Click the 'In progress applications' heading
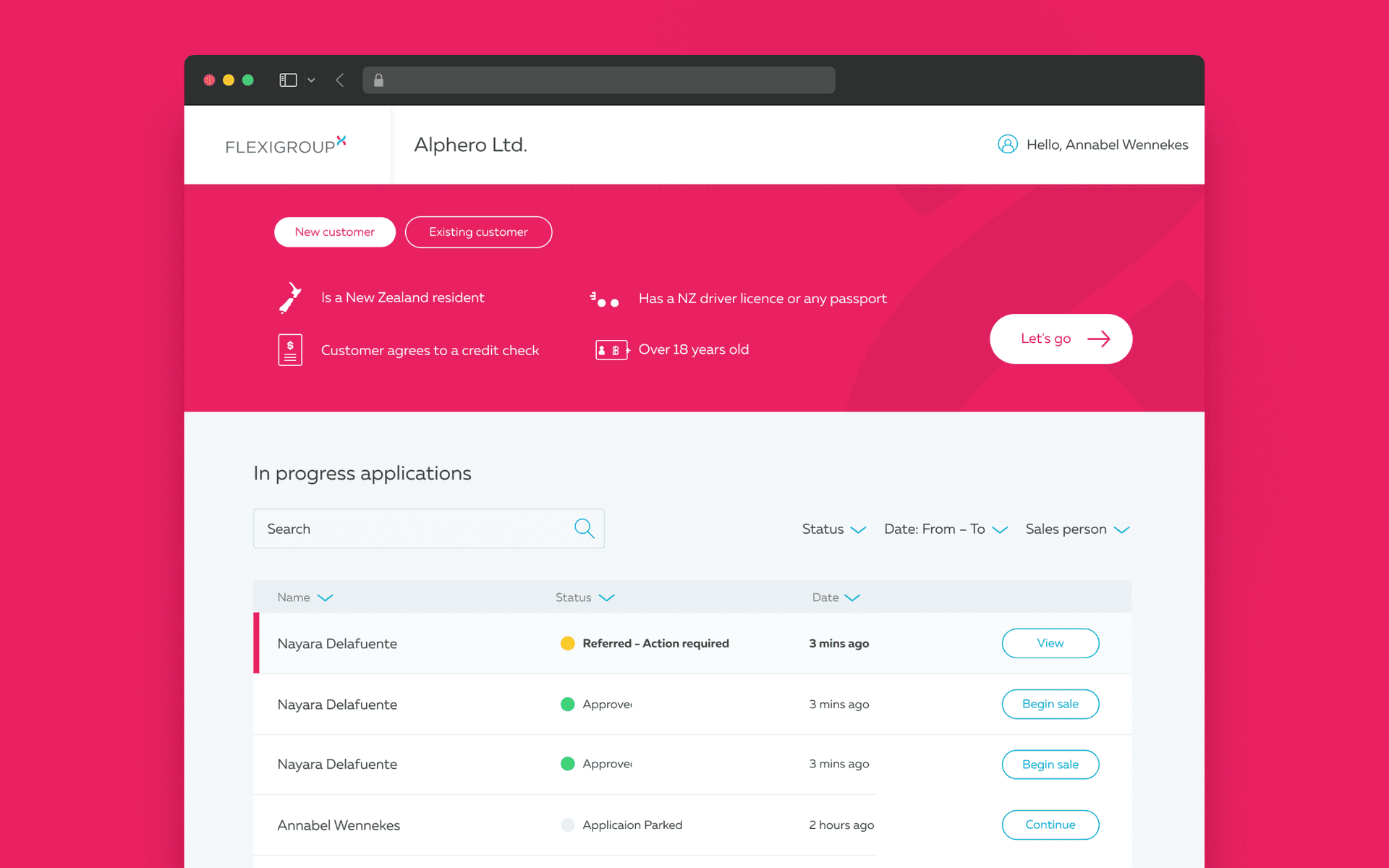Image resolution: width=1389 pixels, height=868 pixels. point(362,473)
